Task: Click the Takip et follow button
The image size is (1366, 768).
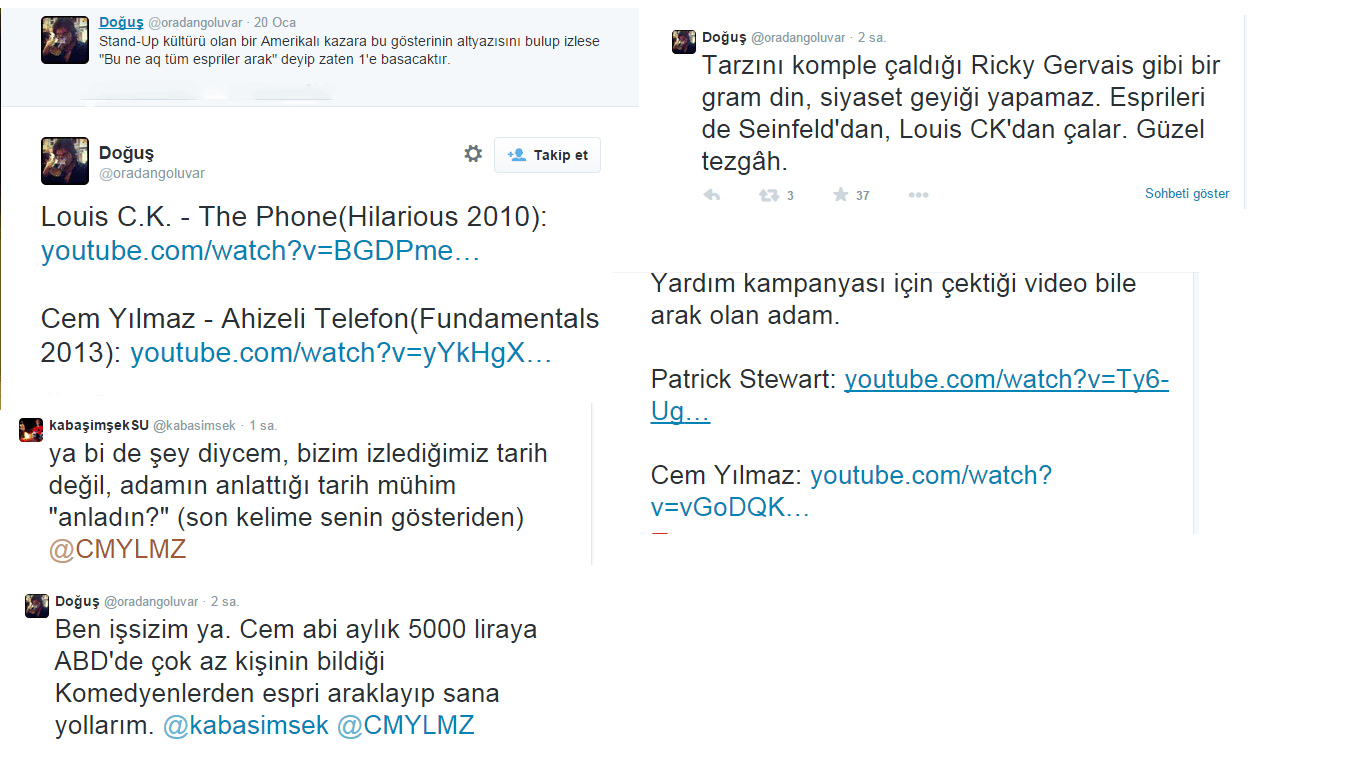Action: [548, 155]
